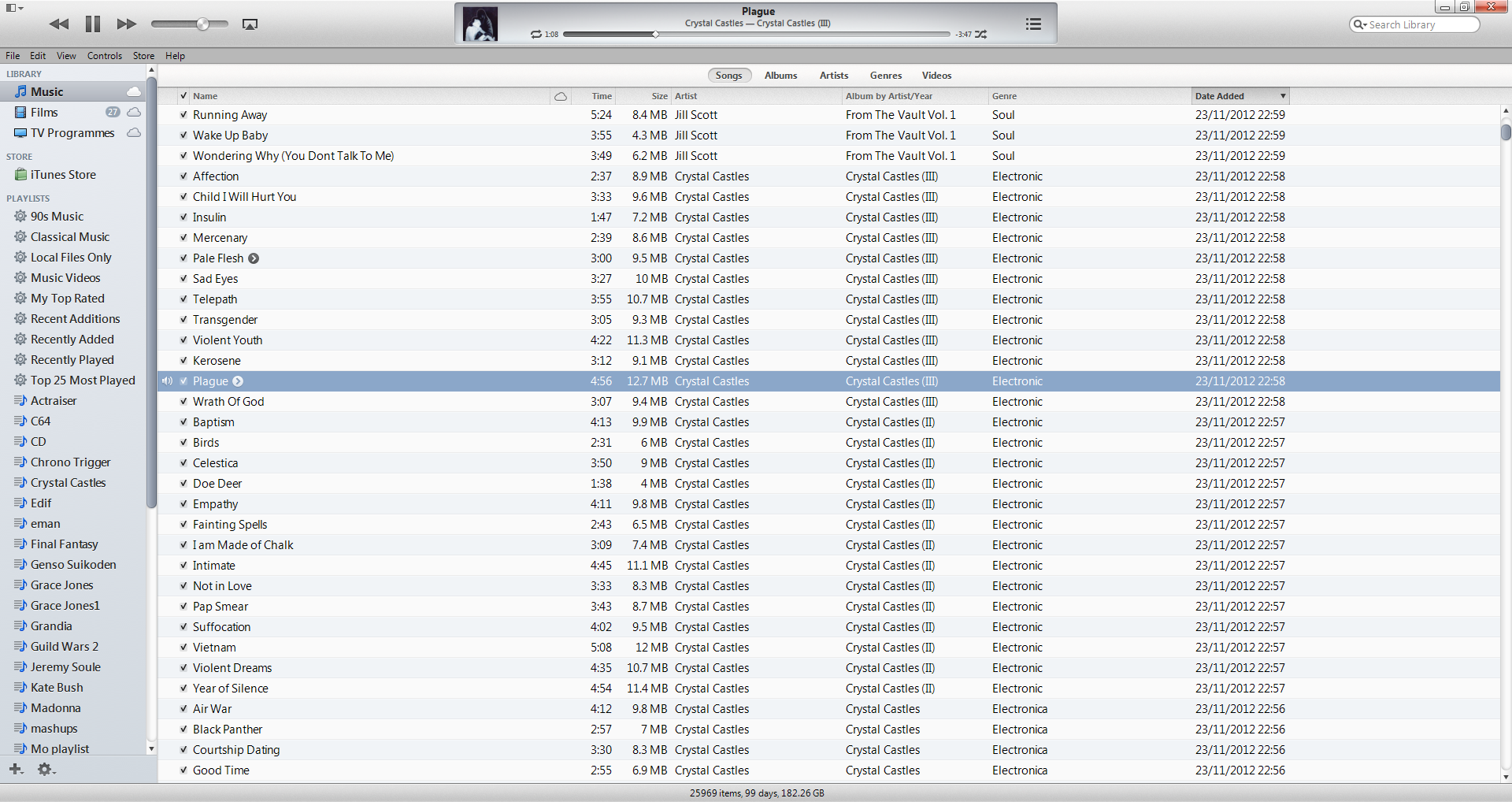
Task: Open the Store menu
Action: (143, 56)
